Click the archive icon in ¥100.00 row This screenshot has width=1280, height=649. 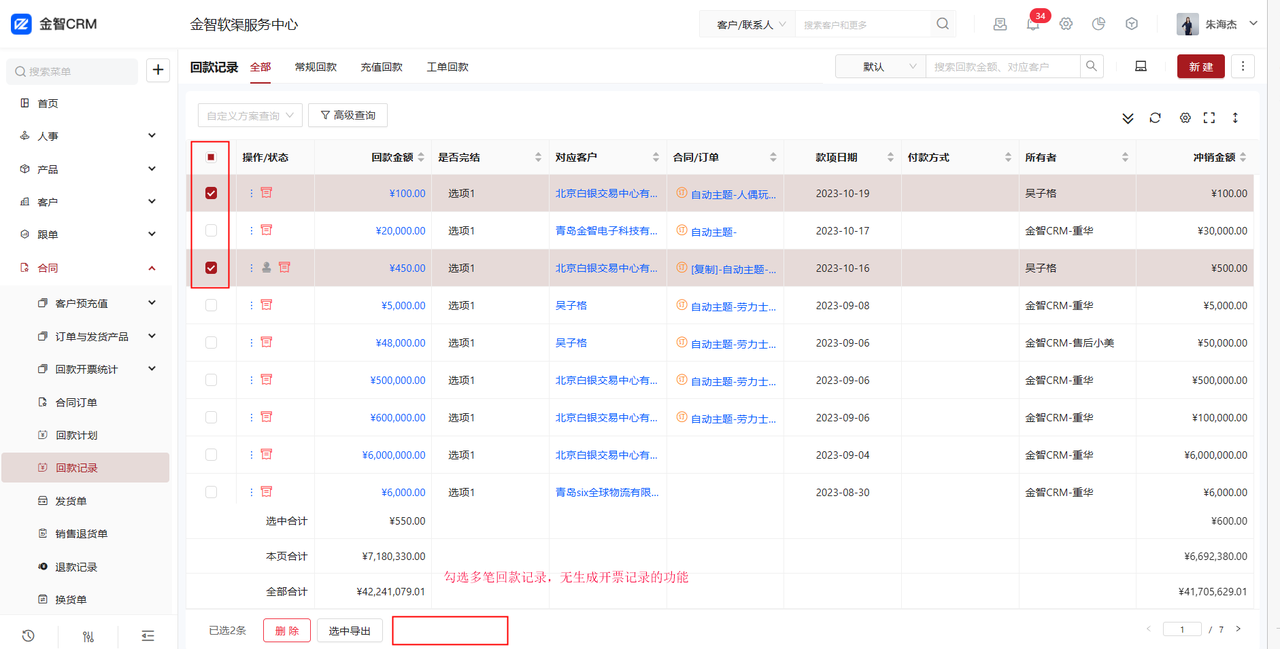(x=266, y=192)
